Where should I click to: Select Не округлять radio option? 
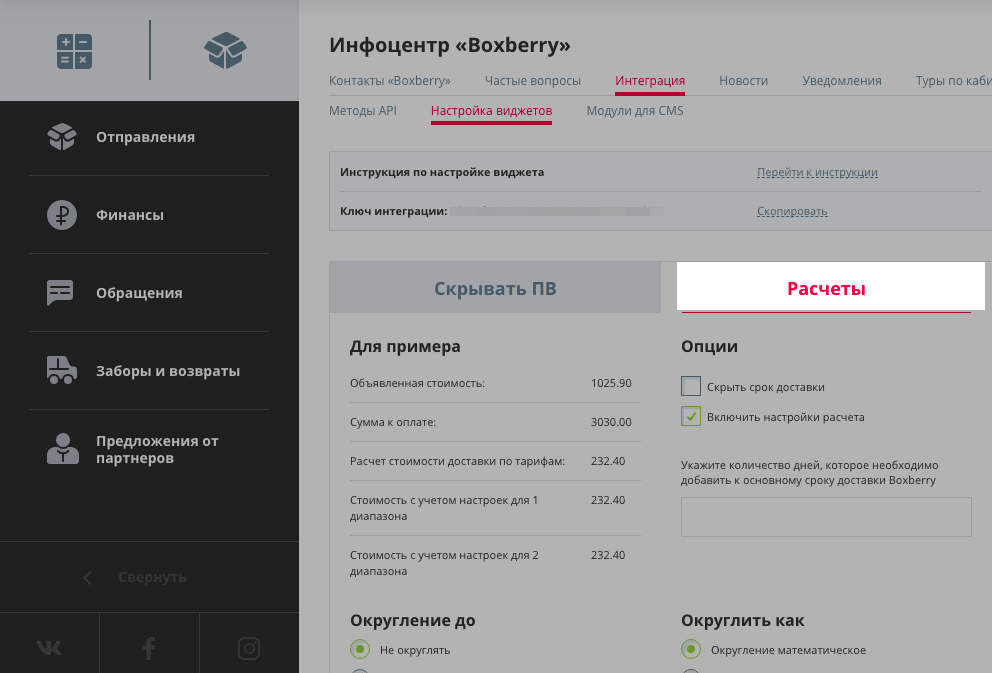pyautogui.click(x=360, y=649)
